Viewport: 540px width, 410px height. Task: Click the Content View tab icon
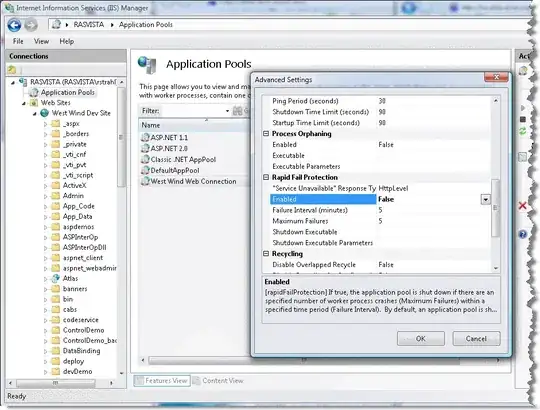196,380
